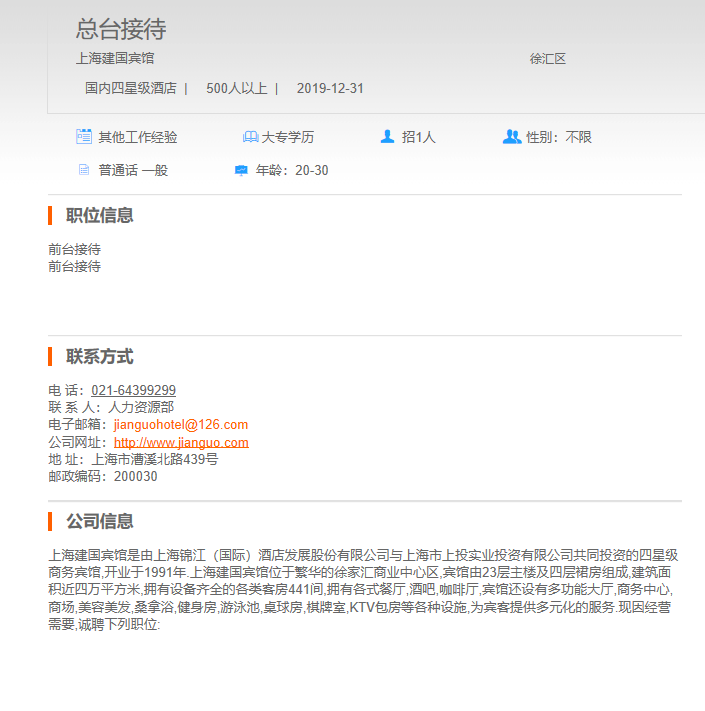Screen dimensions: 705x711
Task: Click the person icon beside 招1人
Action: point(387,137)
